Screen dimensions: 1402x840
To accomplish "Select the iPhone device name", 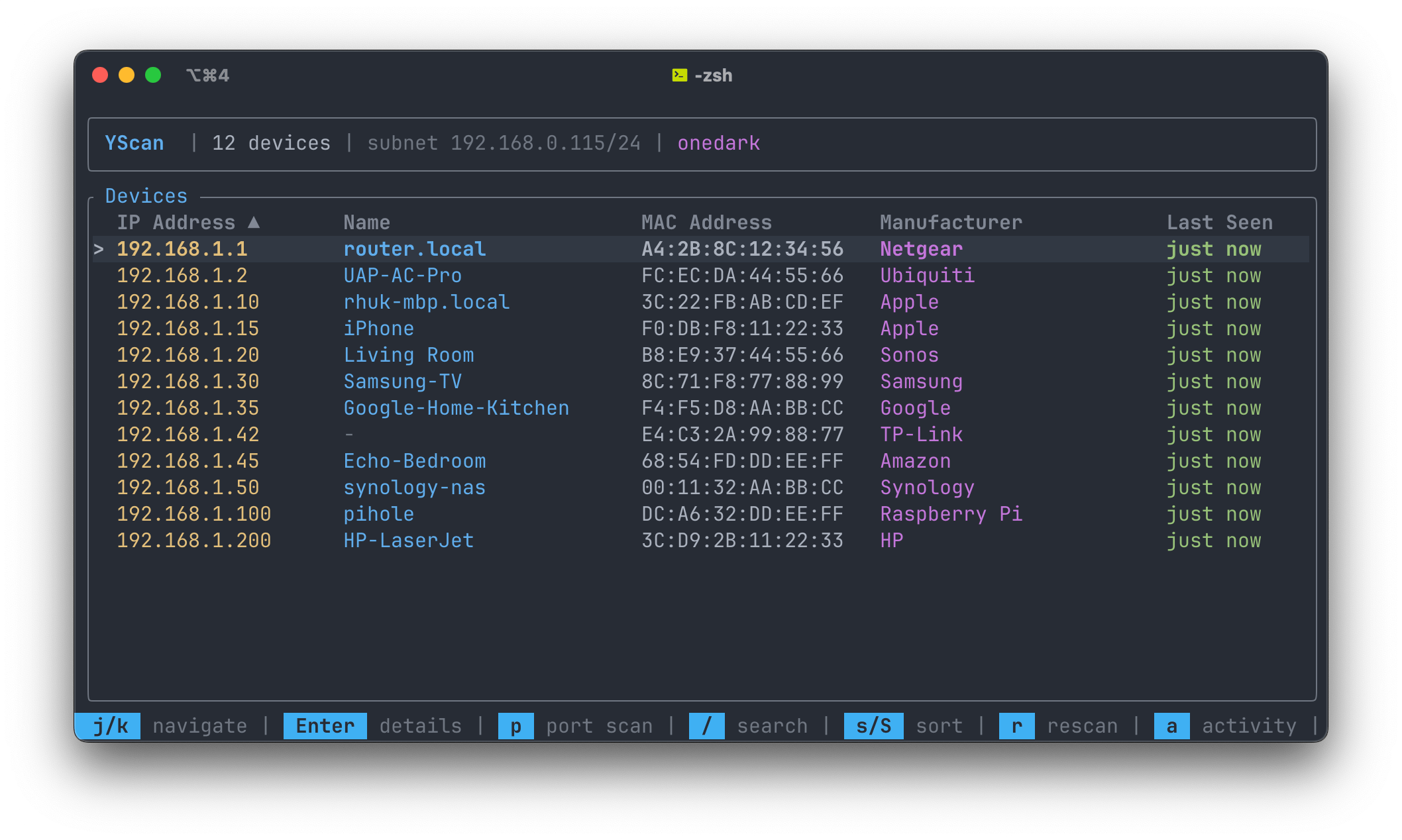I will pyautogui.click(x=379, y=329).
